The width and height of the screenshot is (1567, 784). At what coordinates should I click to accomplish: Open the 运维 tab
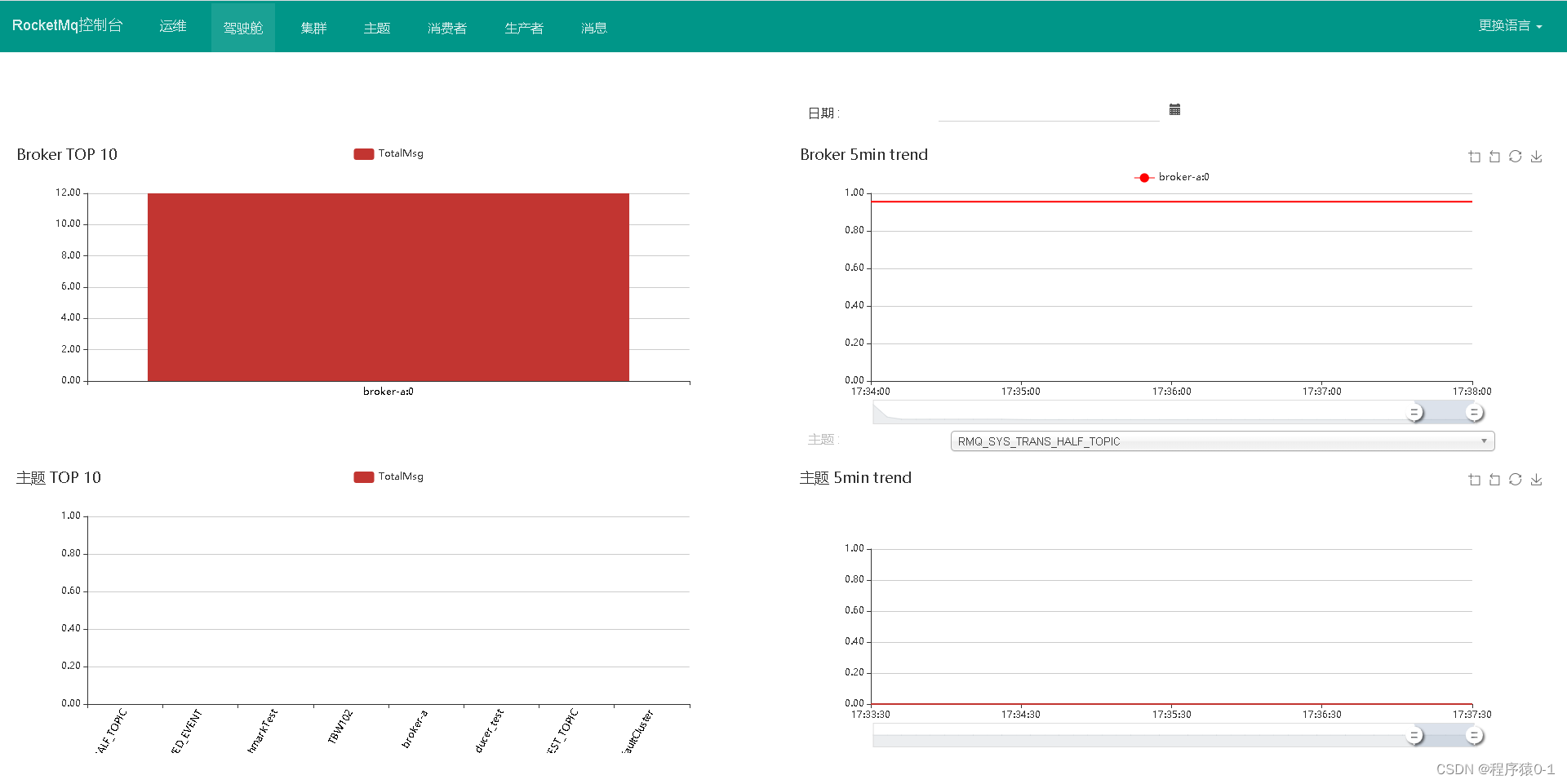tap(173, 26)
